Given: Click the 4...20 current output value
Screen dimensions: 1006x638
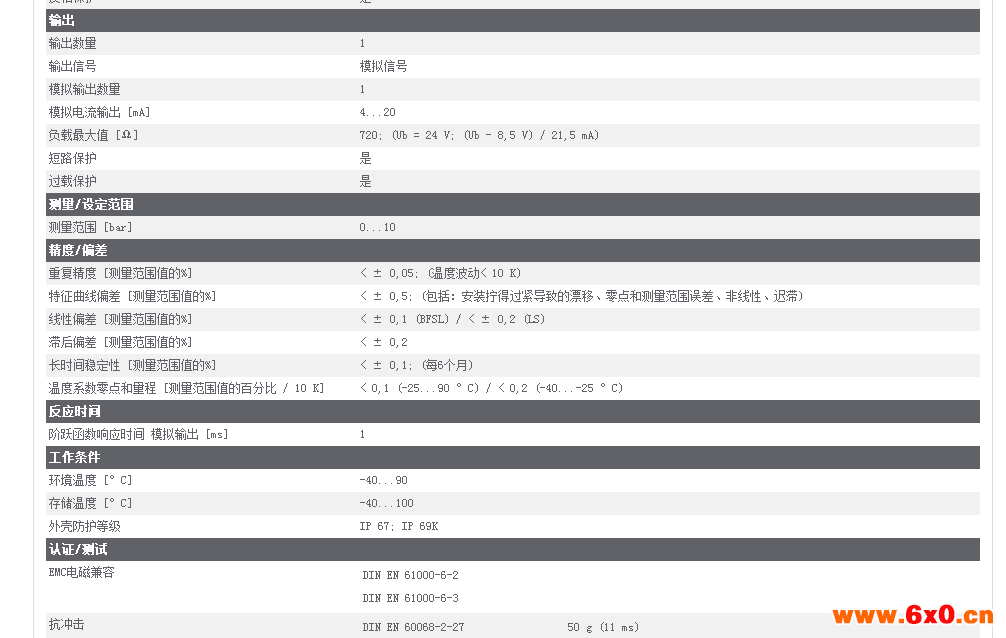Looking at the screenshot, I should point(377,112).
